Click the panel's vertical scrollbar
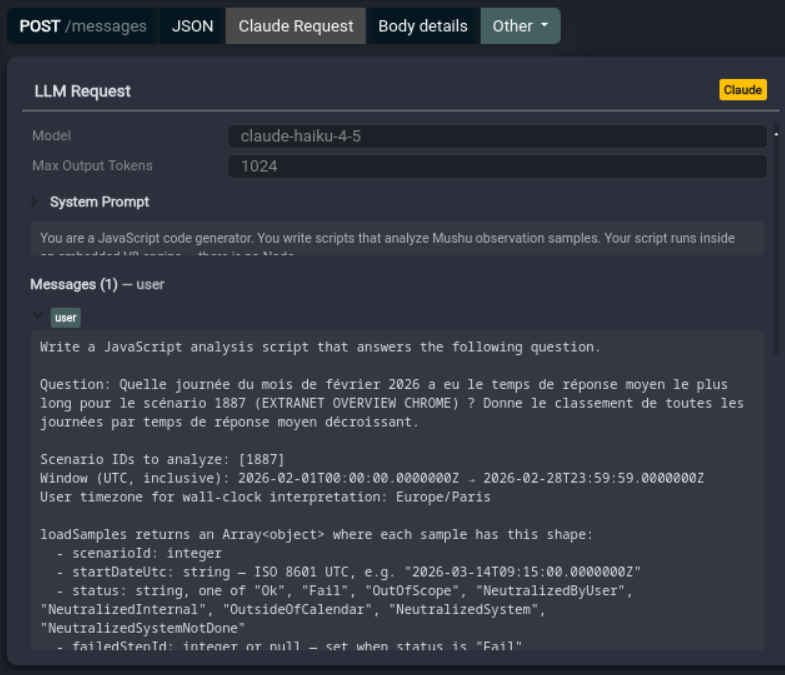 pyautogui.click(x=776, y=238)
